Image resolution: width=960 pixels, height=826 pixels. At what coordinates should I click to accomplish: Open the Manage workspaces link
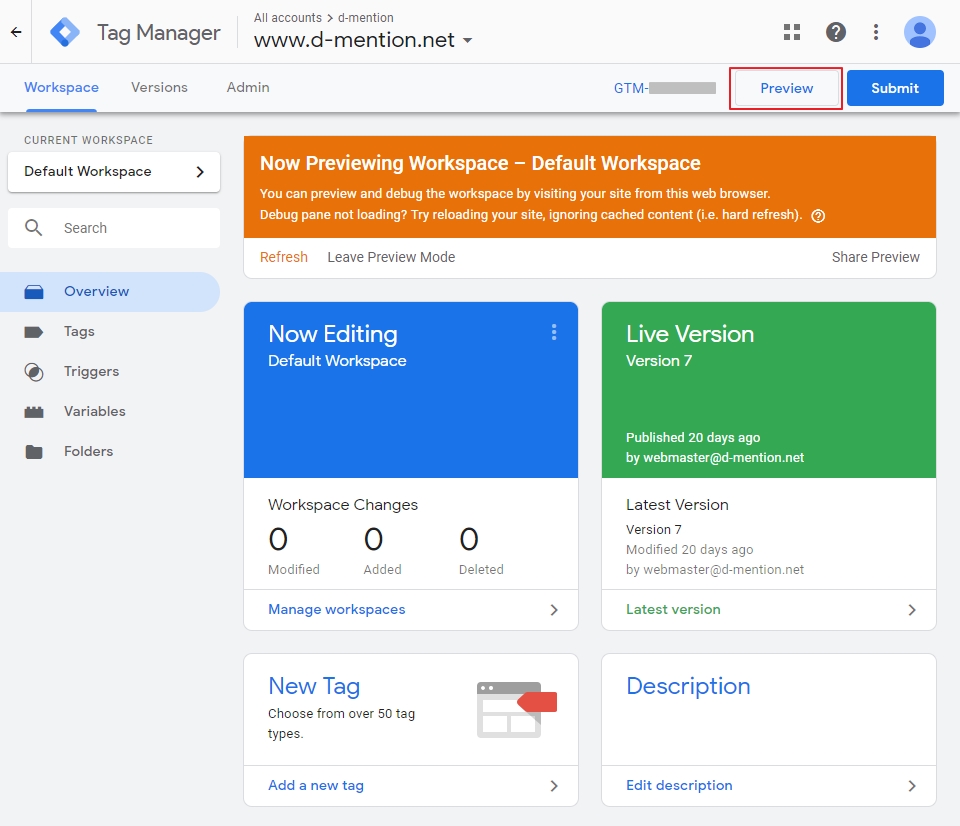[337, 609]
